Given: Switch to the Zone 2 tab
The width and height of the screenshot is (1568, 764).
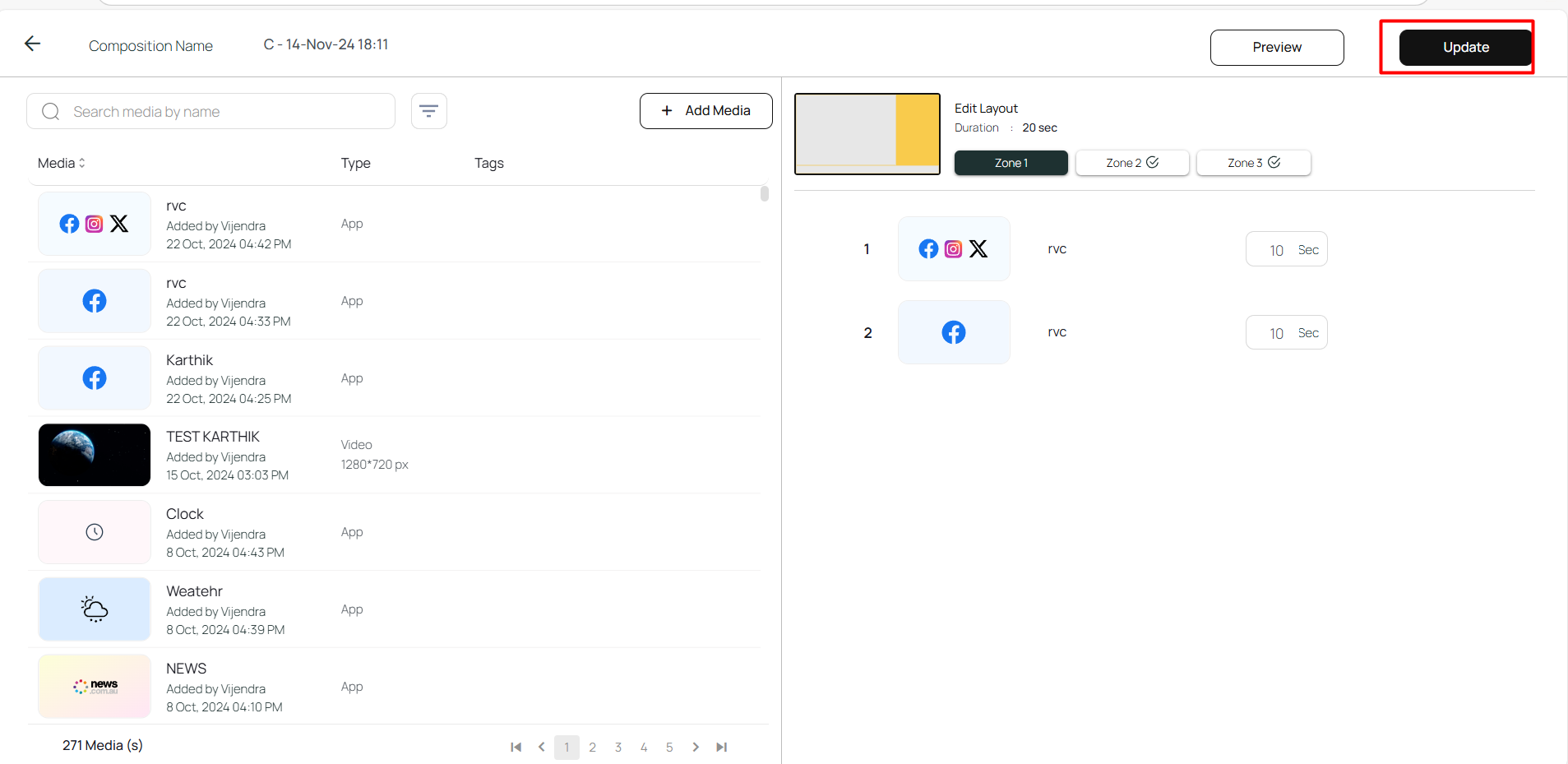Looking at the screenshot, I should click(x=1131, y=163).
